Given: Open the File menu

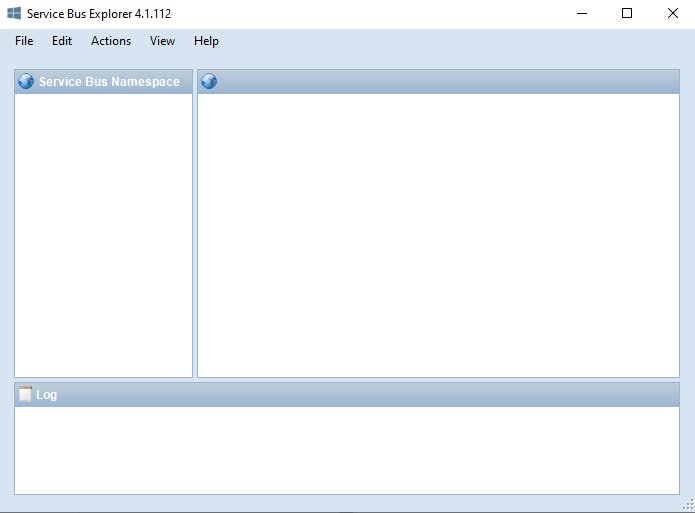Looking at the screenshot, I should click(24, 41).
